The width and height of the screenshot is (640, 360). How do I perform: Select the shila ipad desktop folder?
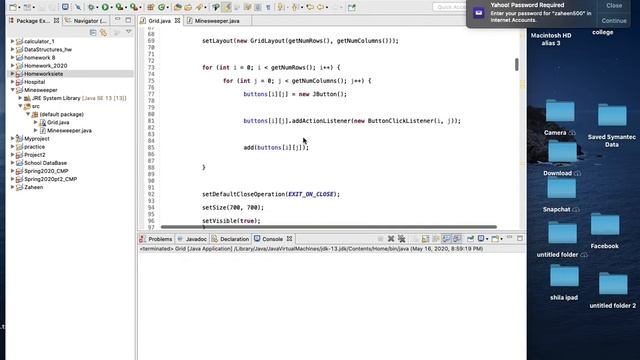(564, 282)
